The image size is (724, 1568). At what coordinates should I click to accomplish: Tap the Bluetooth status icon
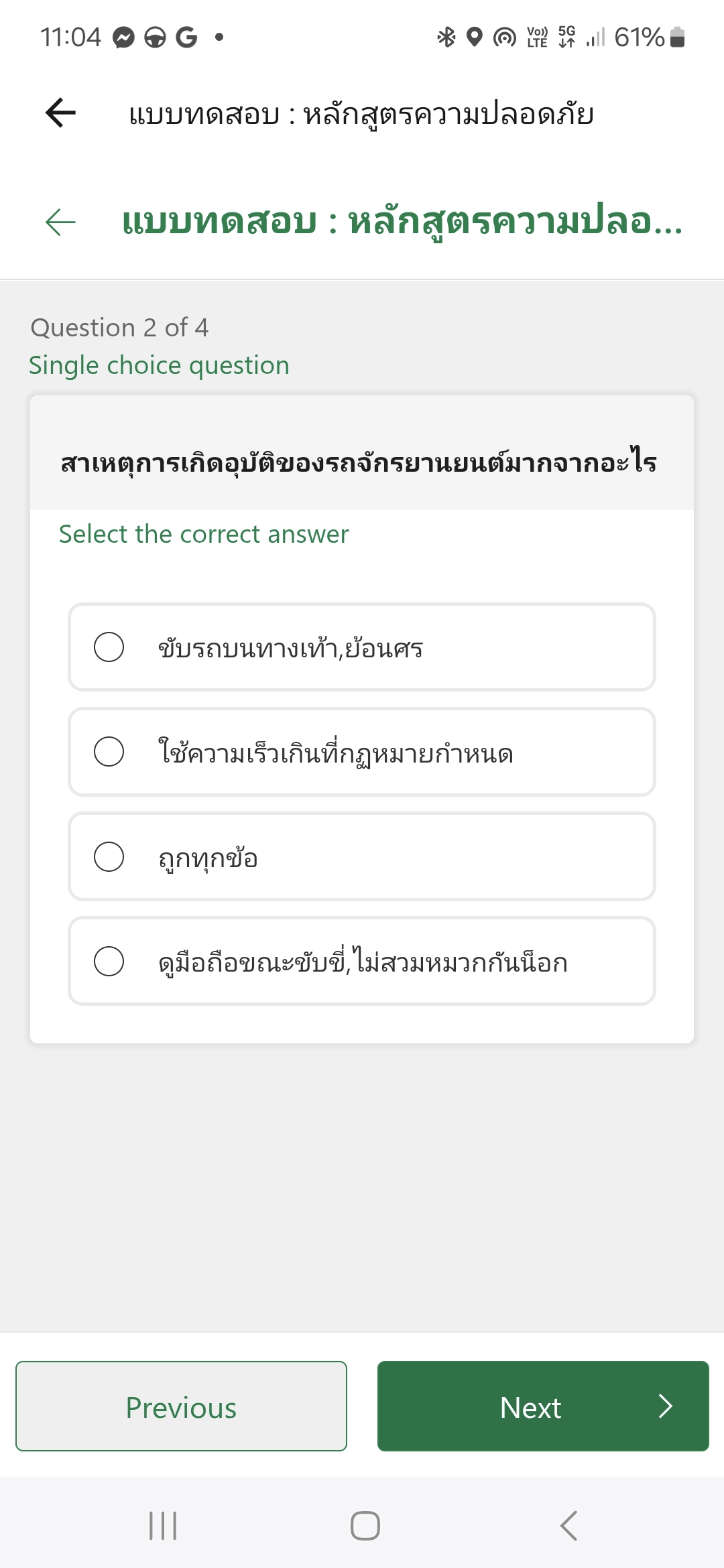click(x=446, y=37)
